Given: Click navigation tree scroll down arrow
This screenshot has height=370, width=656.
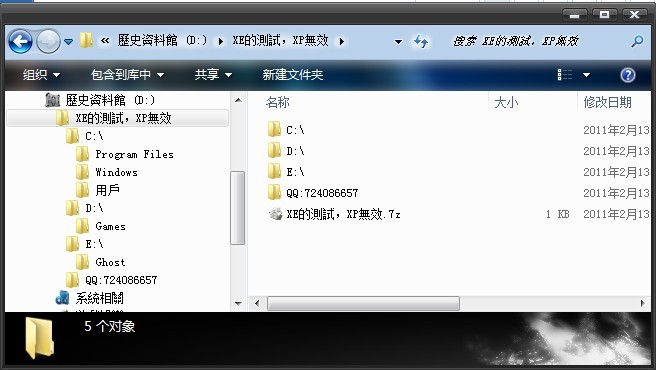Looking at the screenshot, I should pyautogui.click(x=238, y=303).
